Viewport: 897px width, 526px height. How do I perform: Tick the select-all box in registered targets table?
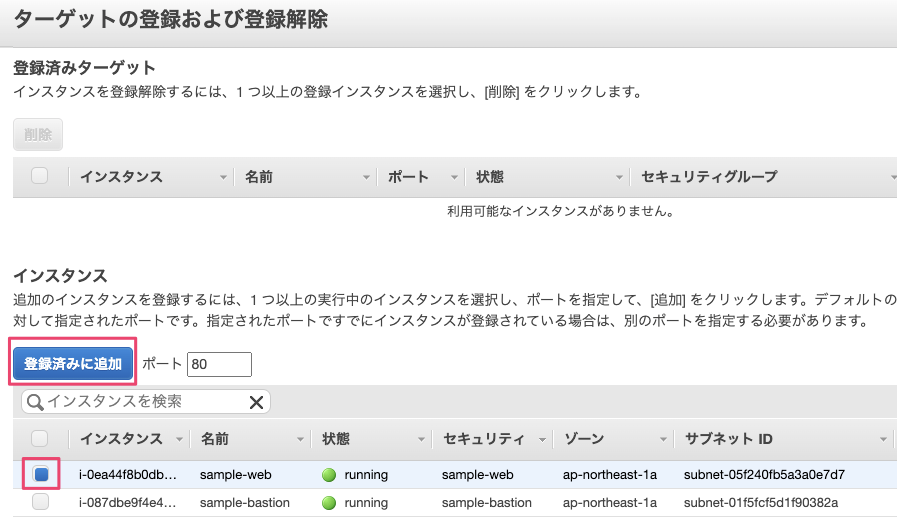(40, 176)
